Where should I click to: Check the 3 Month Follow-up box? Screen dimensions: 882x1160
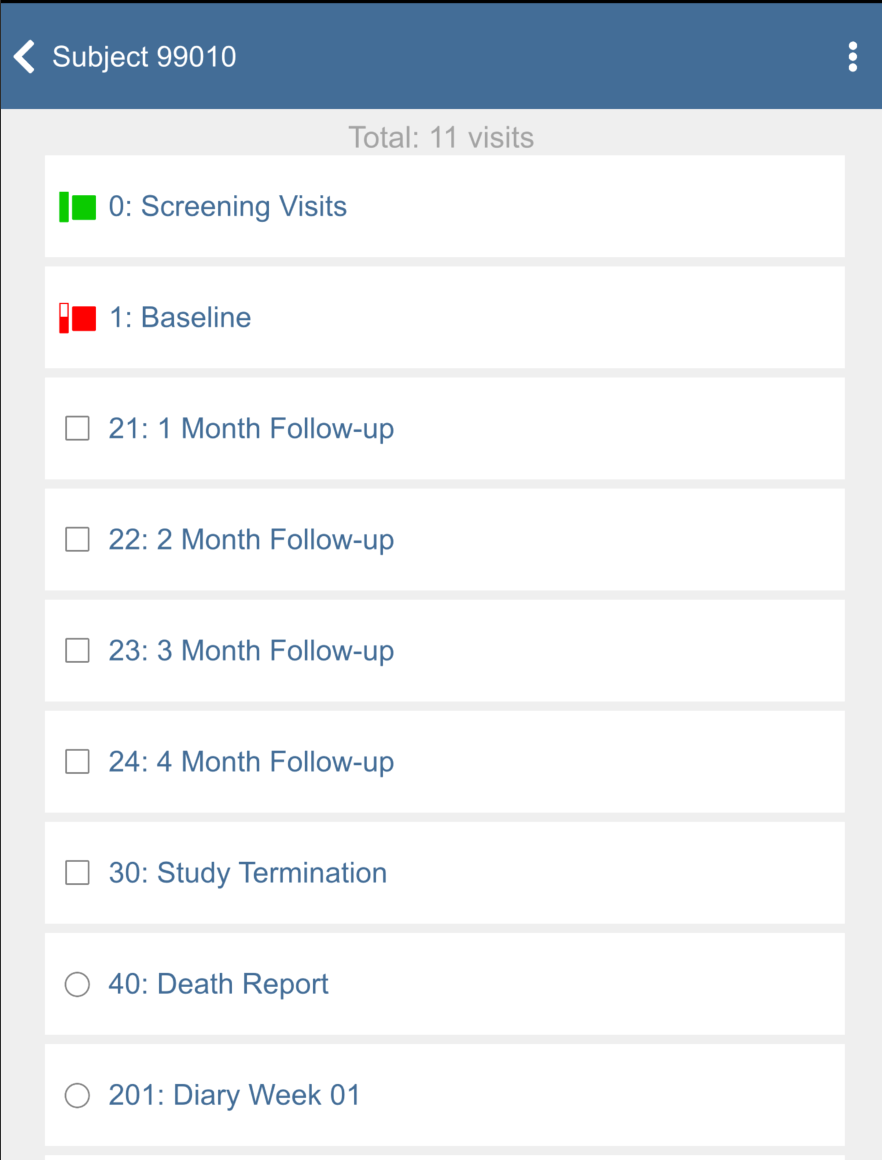point(77,651)
